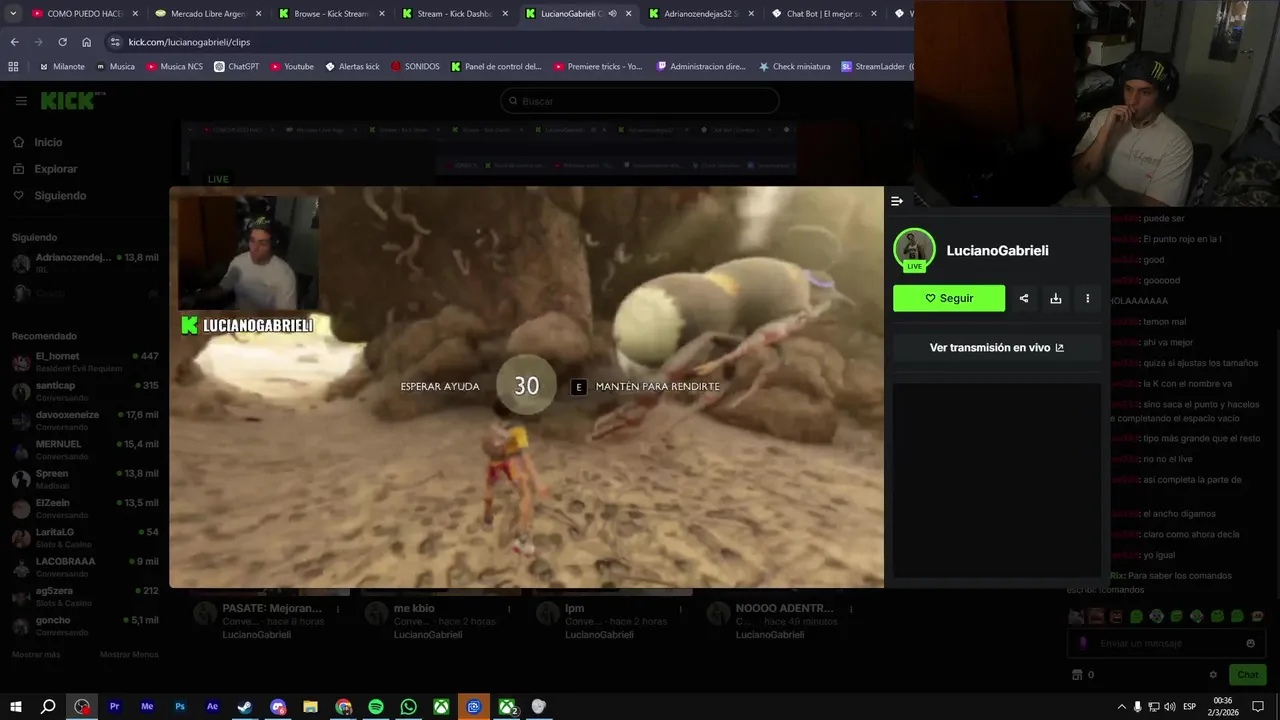Go back with browser back arrow
Screen dimensions: 1280x720
(14, 42)
